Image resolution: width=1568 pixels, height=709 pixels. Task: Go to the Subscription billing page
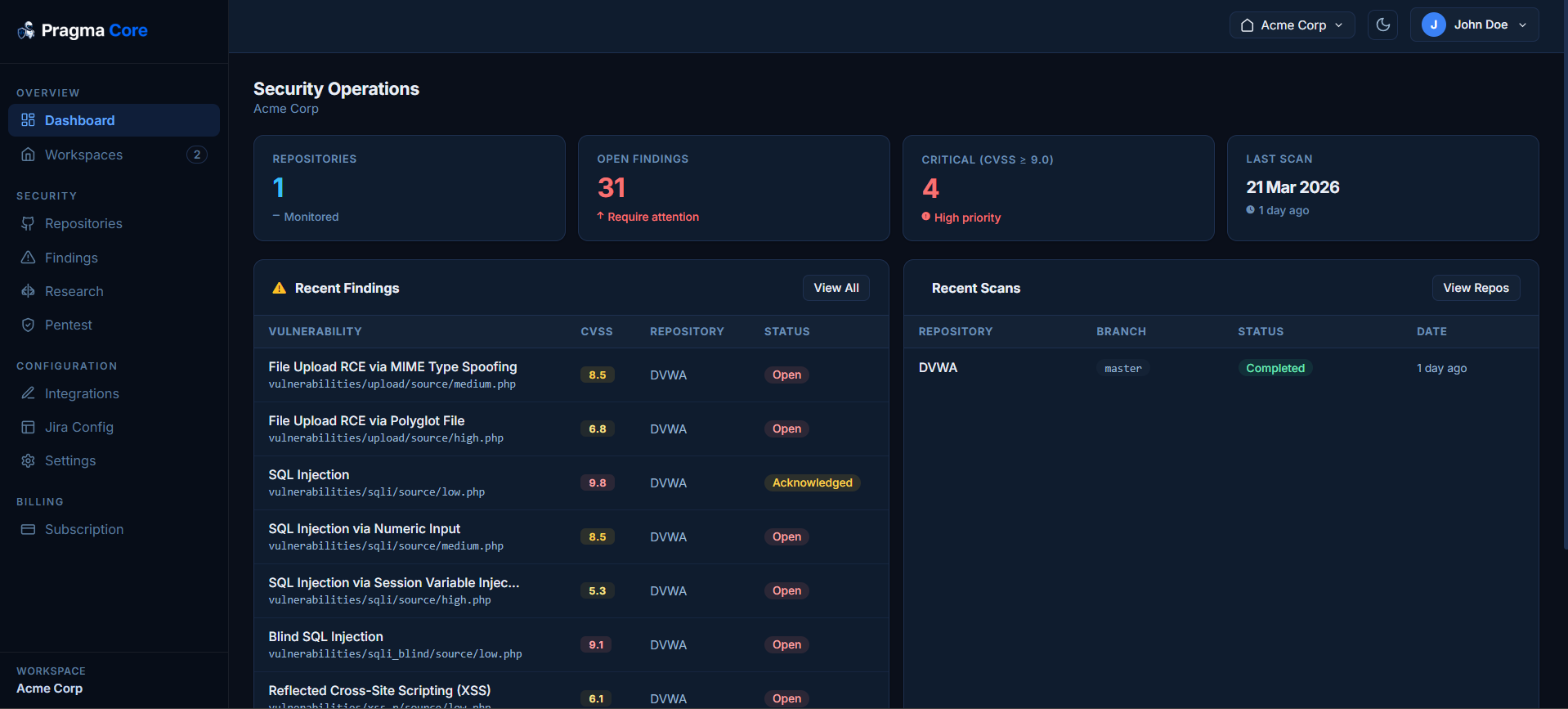point(83,529)
